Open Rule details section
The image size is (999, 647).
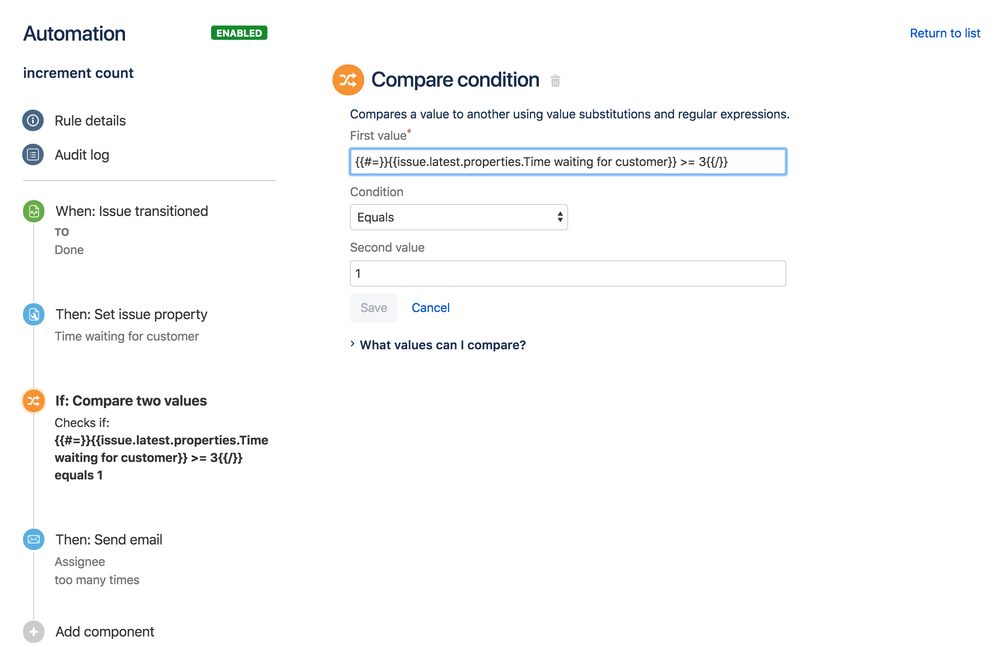tap(90, 120)
